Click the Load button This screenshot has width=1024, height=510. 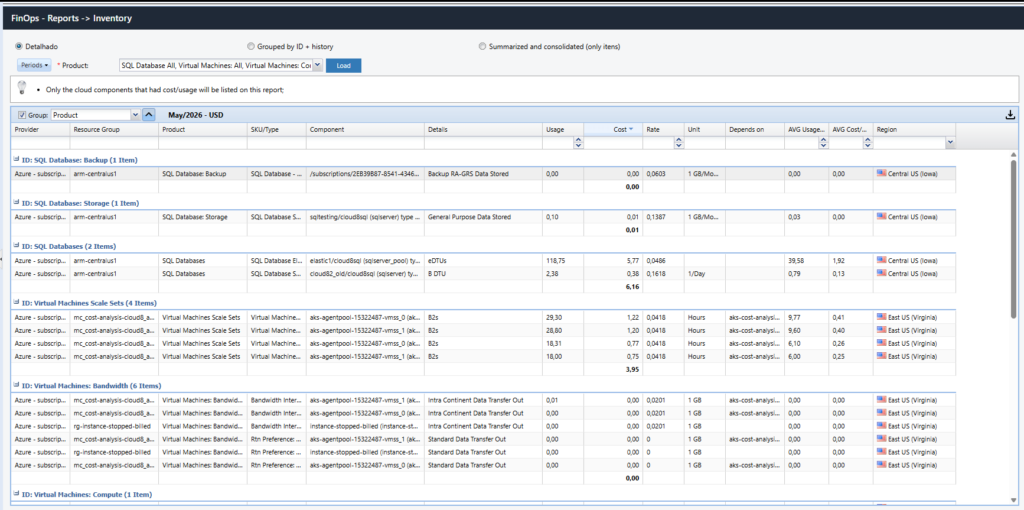343,65
